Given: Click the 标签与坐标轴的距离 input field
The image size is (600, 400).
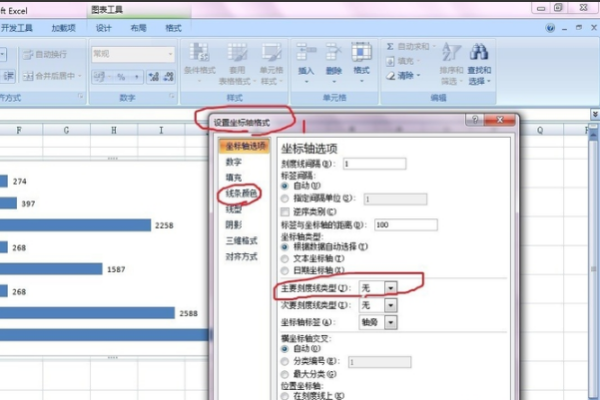Looking at the screenshot, I should (x=406, y=225).
